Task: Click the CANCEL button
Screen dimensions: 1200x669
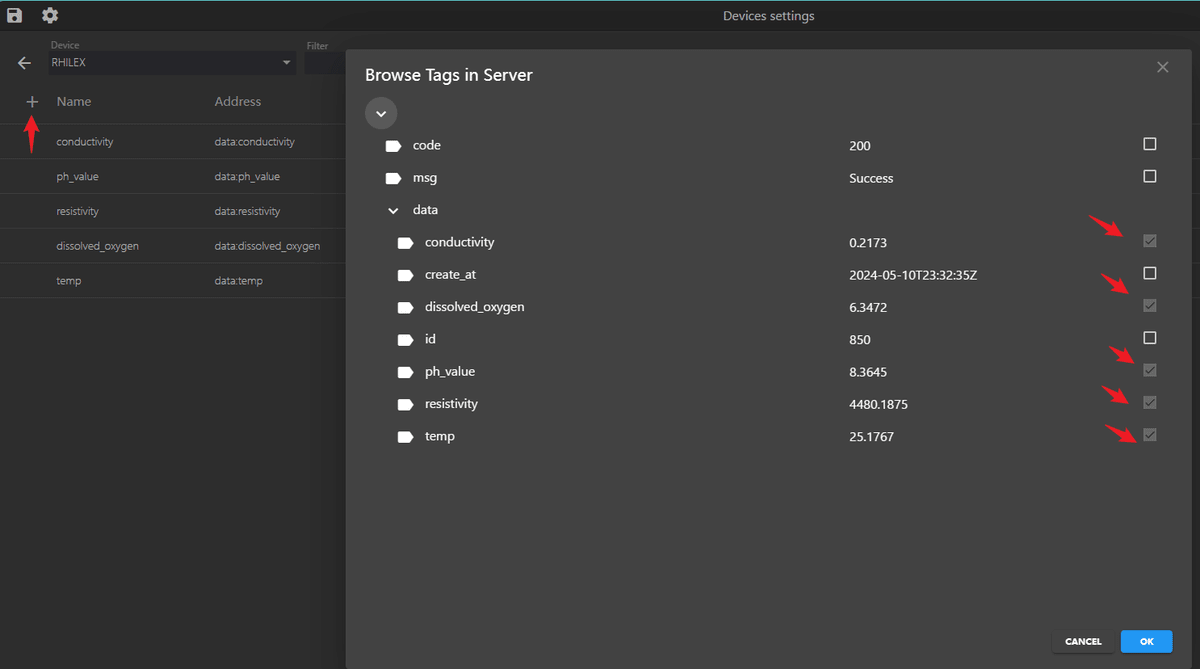Action: [1083, 641]
